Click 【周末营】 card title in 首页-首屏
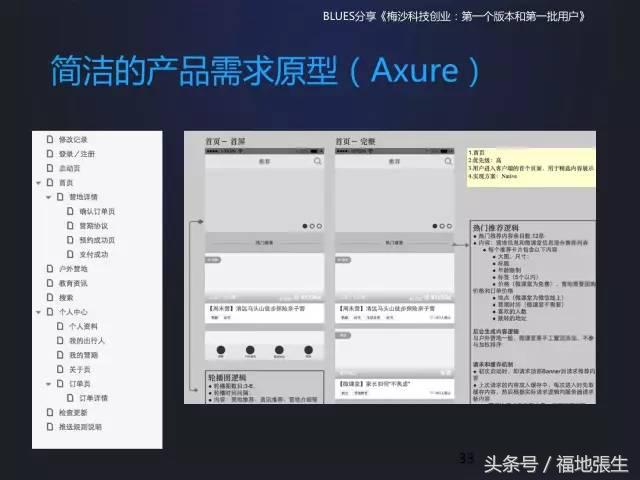 (x=257, y=309)
